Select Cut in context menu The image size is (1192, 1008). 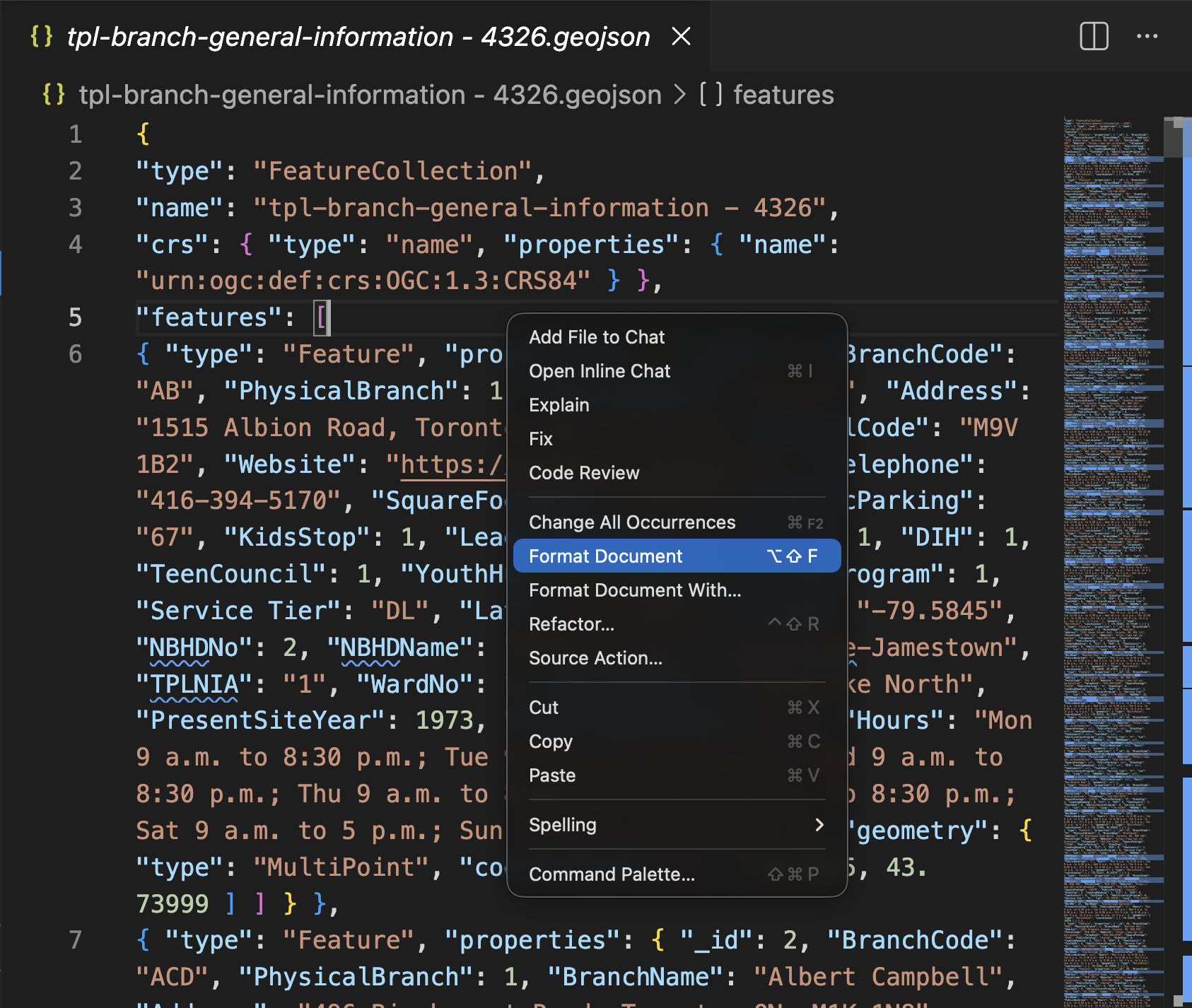[677, 708]
